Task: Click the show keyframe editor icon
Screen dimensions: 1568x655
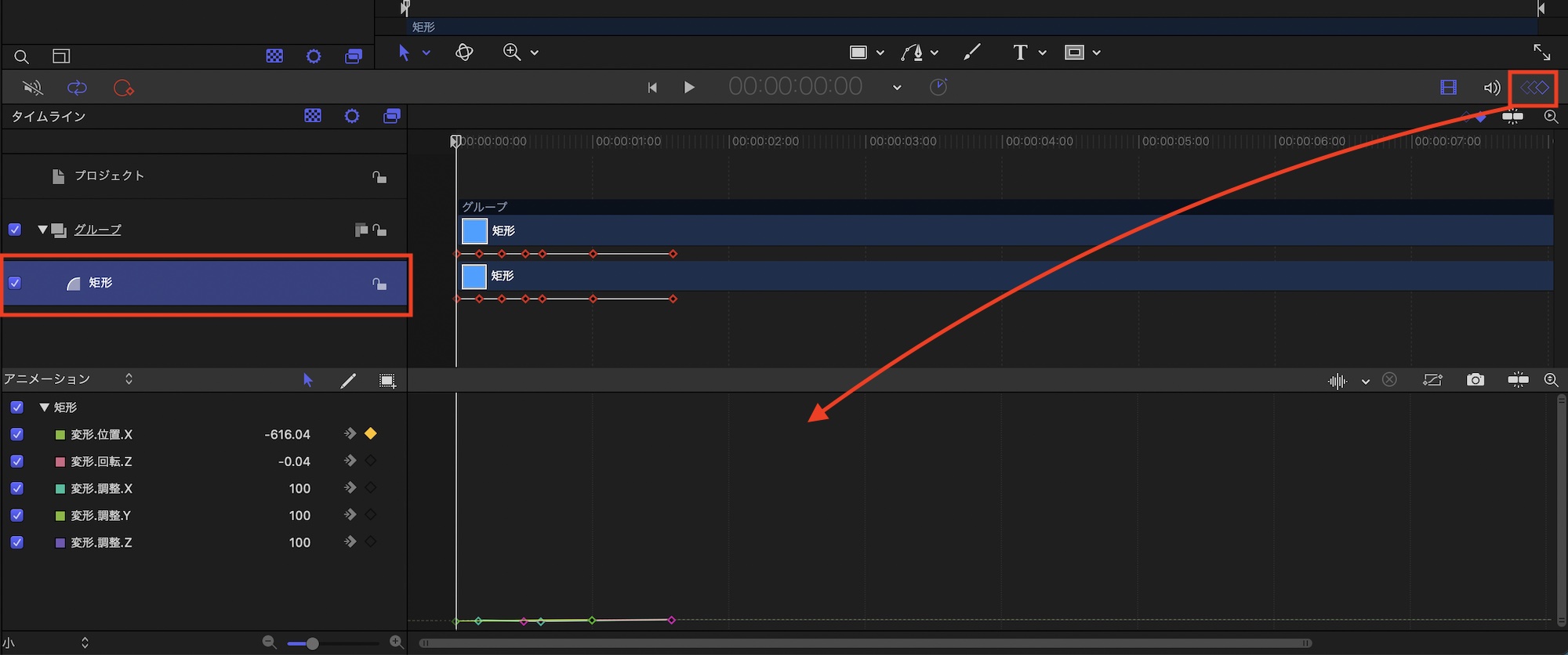Action: coord(1534,88)
